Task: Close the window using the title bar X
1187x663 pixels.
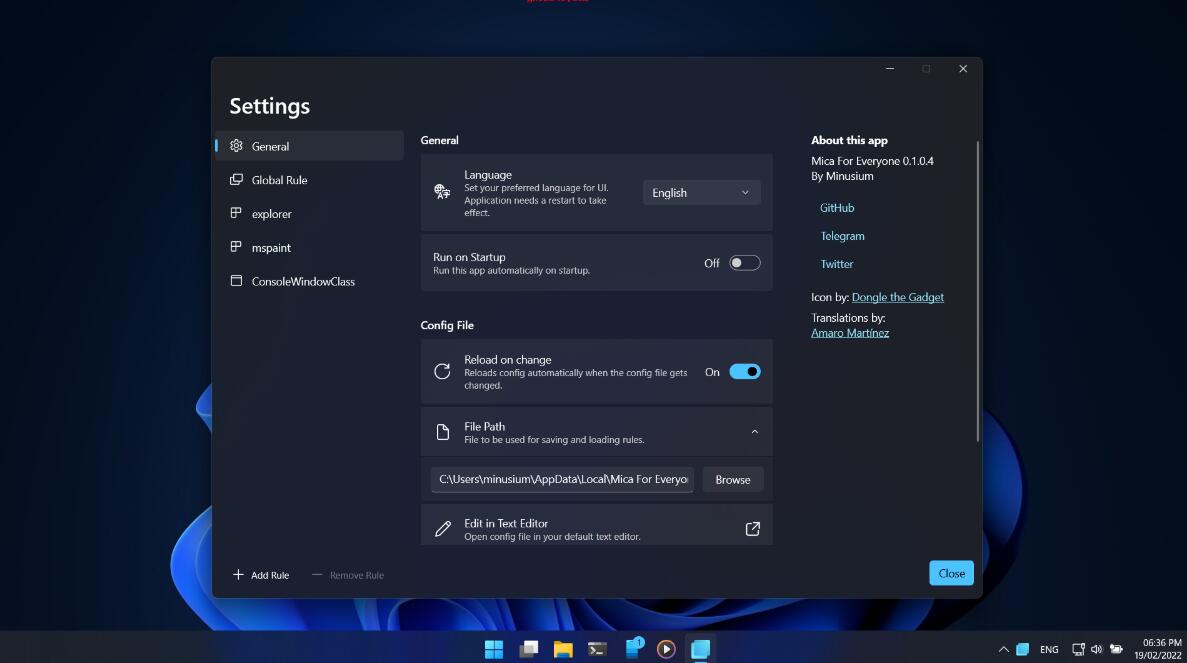Action: click(x=963, y=69)
